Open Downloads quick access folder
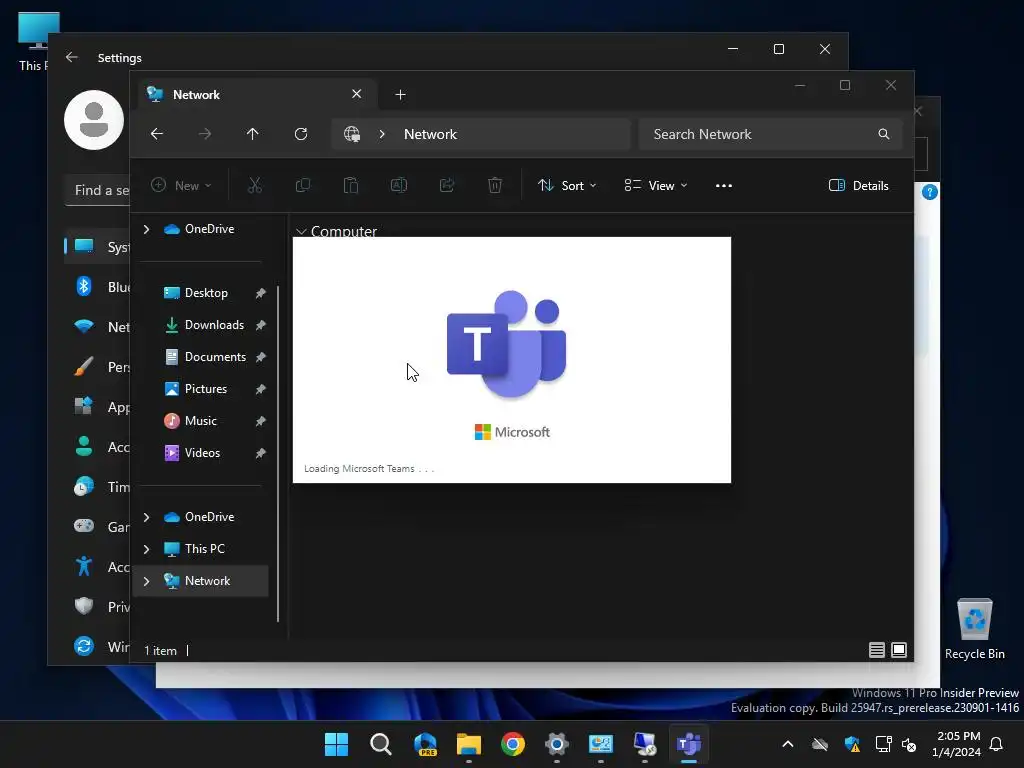 coord(214,325)
